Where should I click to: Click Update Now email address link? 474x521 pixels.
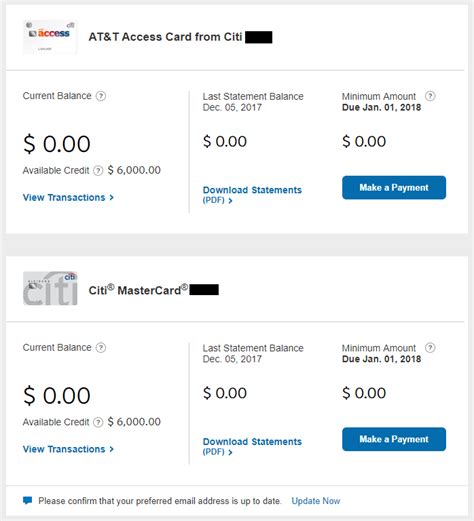click(x=316, y=501)
